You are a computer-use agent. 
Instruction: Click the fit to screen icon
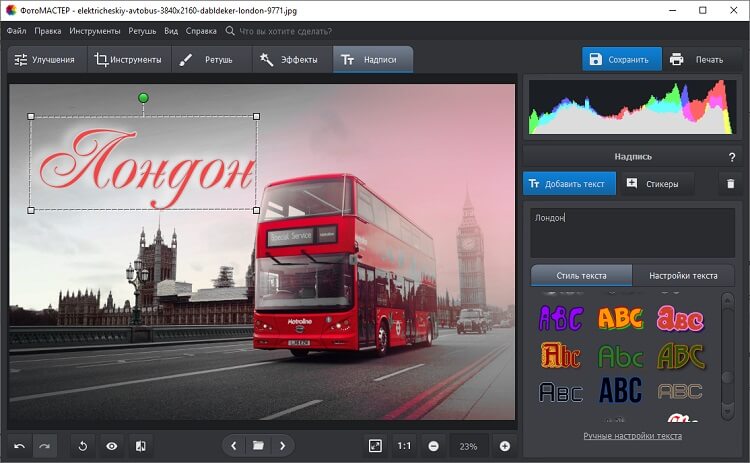point(375,445)
